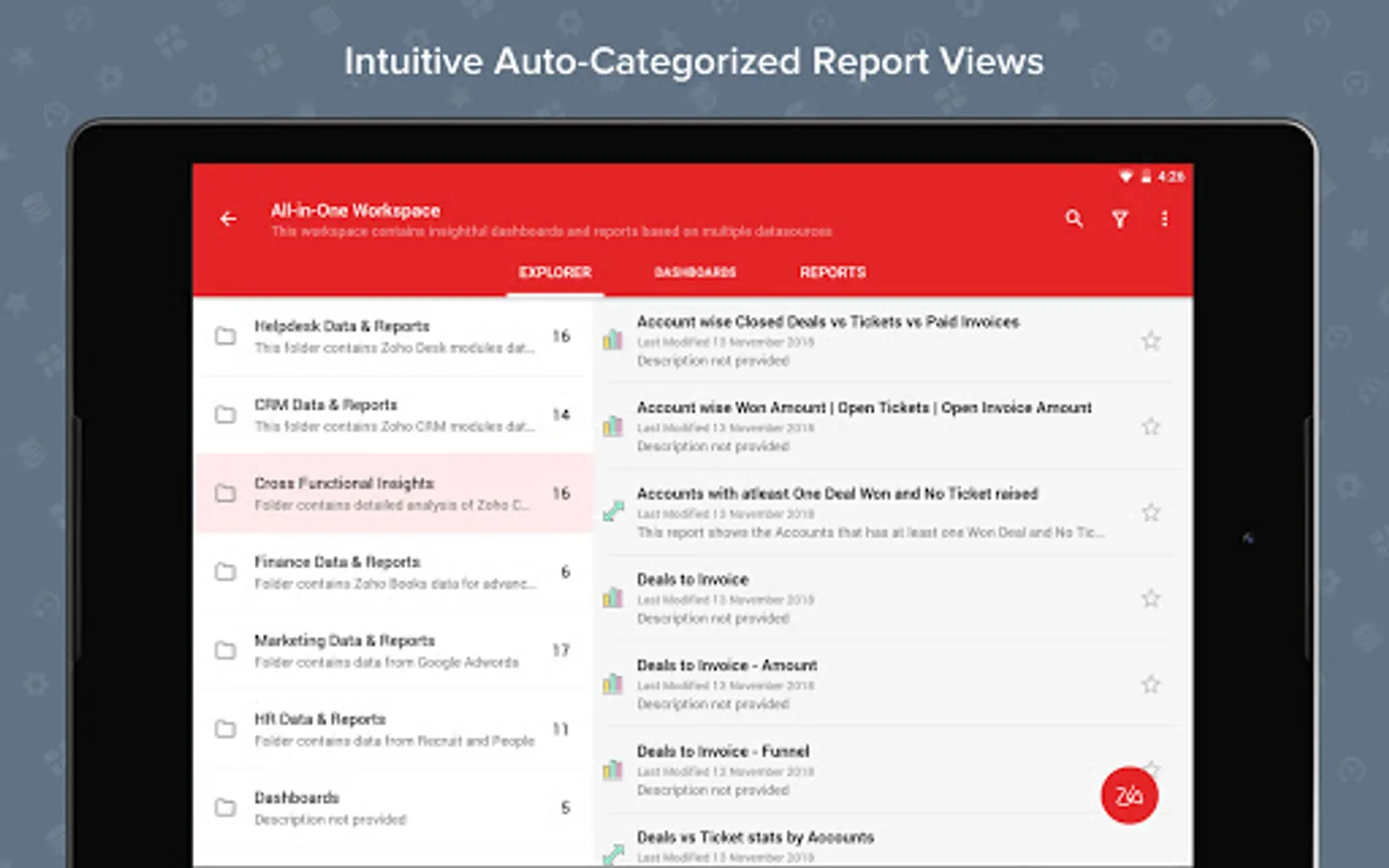Click count 14 on CRM Data folder
The height and width of the screenshot is (868, 1389).
click(561, 415)
